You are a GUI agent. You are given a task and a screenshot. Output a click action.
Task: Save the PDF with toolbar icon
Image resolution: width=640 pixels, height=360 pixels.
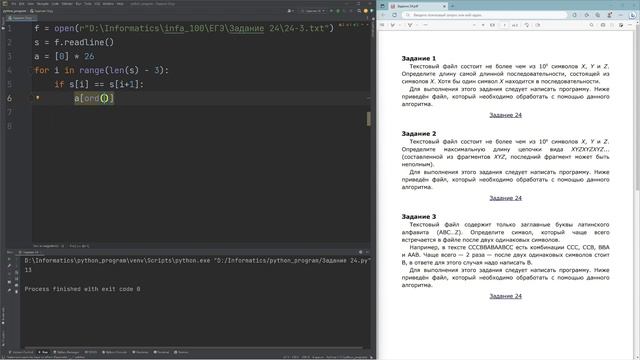[x=612, y=25]
